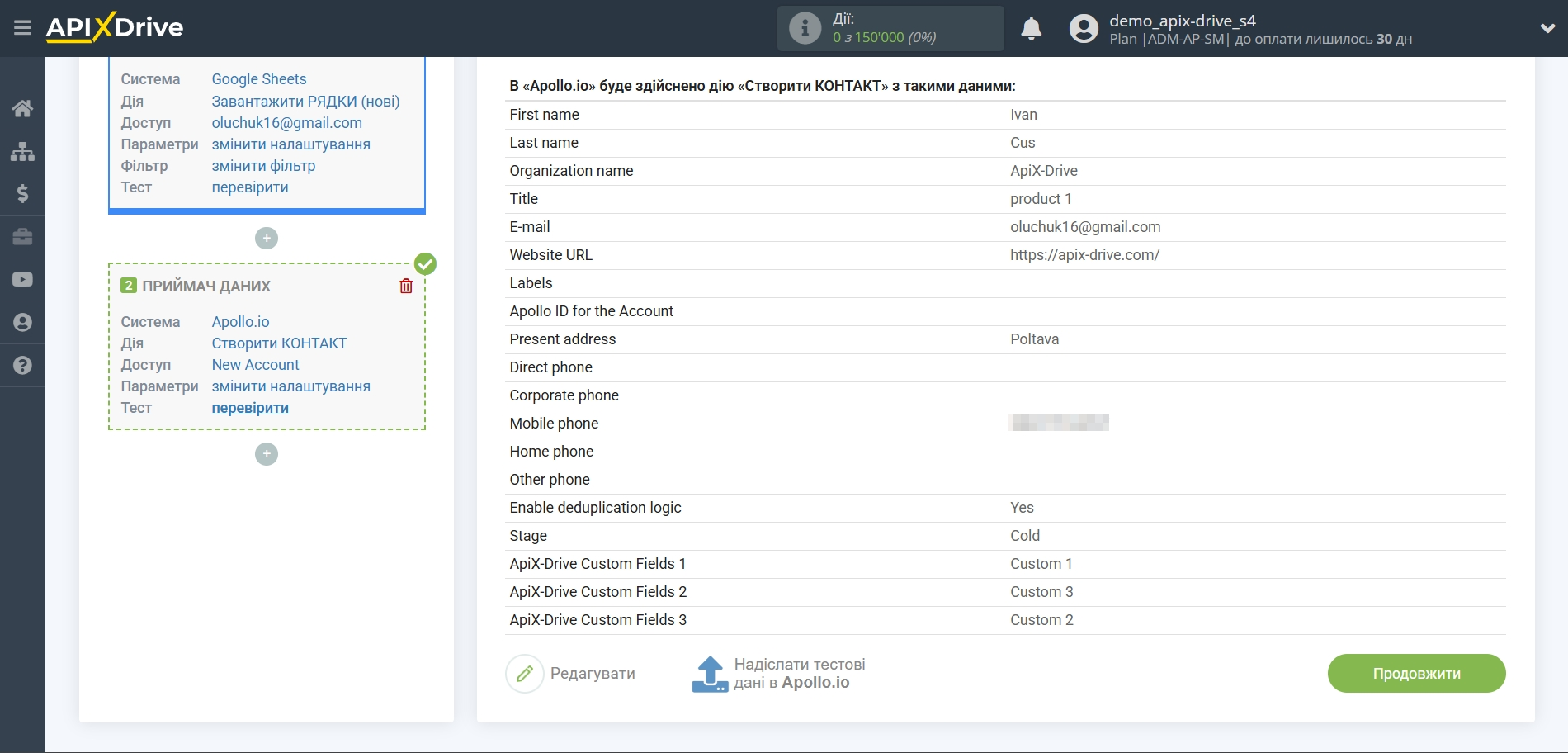Open the billing dollar icon
This screenshot has height=753, width=1568.
pyautogui.click(x=22, y=194)
